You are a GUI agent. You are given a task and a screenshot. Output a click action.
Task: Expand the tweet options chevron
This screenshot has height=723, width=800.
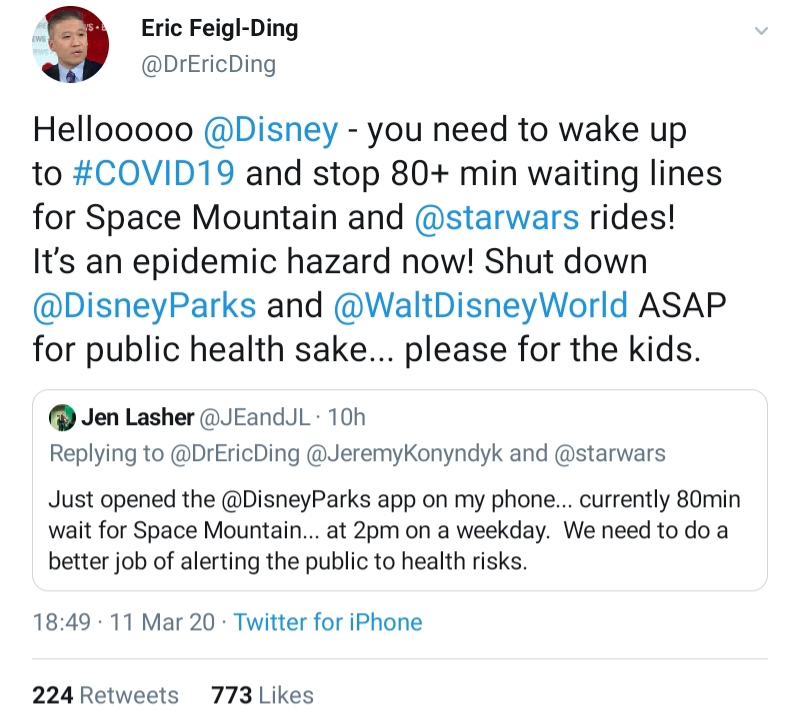(762, 32)
